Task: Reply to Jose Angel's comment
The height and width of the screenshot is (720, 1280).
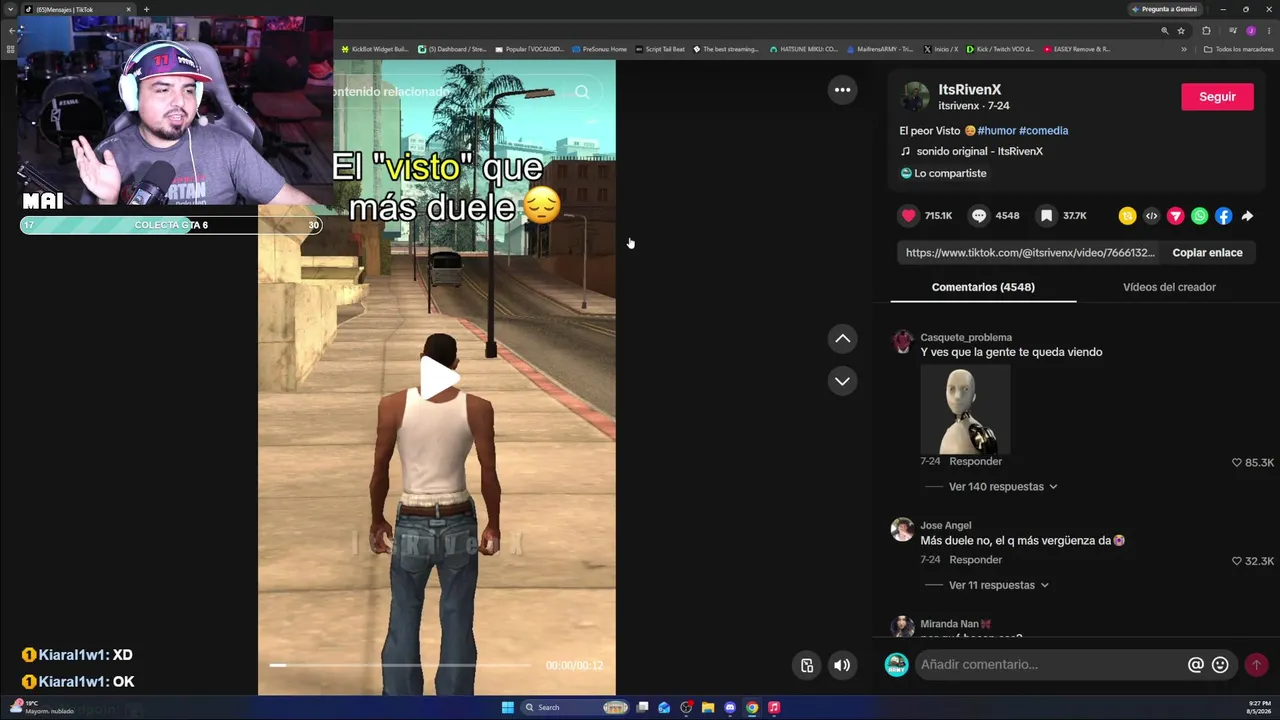Action: 975,560
